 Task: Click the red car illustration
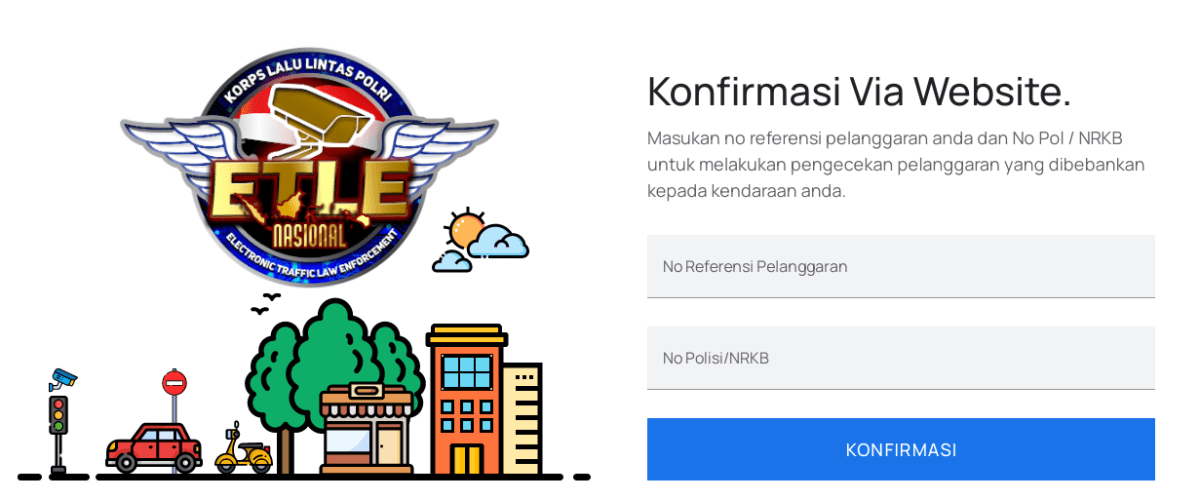154,447
